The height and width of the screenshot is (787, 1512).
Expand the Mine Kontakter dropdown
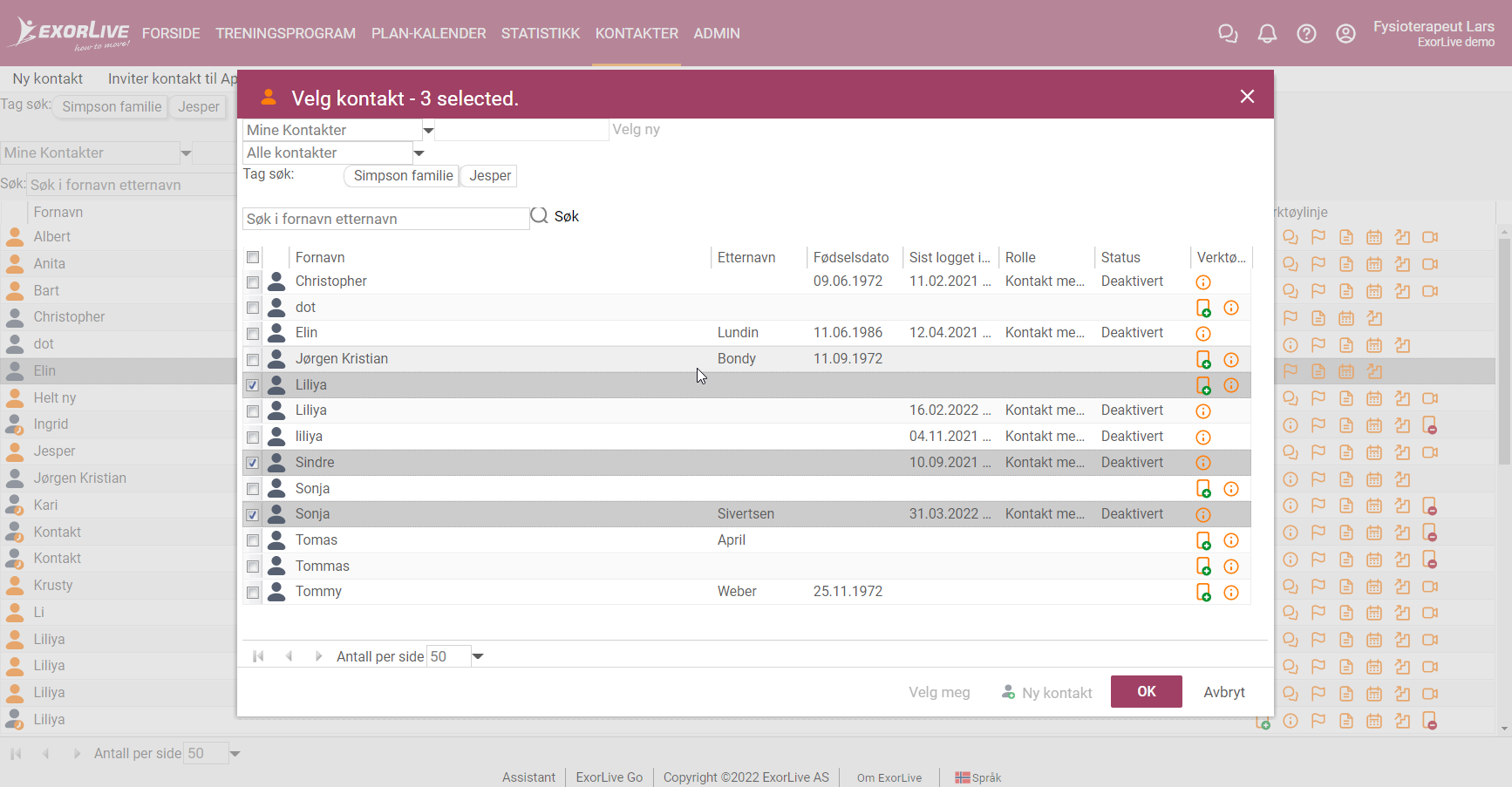(x=428, y=129)
